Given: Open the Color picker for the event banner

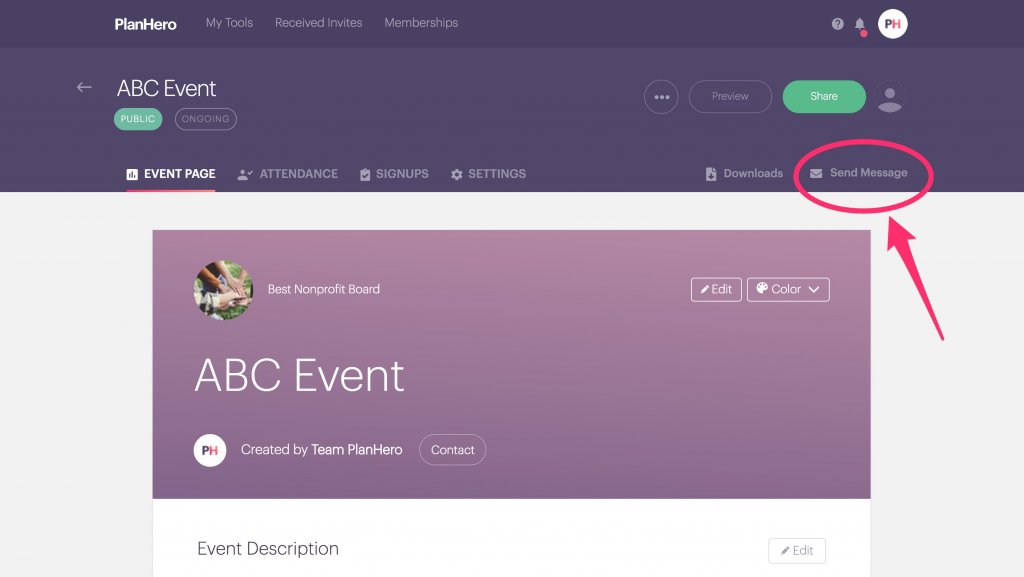Looking at the screenshot, I should click(x=788, y=289).
